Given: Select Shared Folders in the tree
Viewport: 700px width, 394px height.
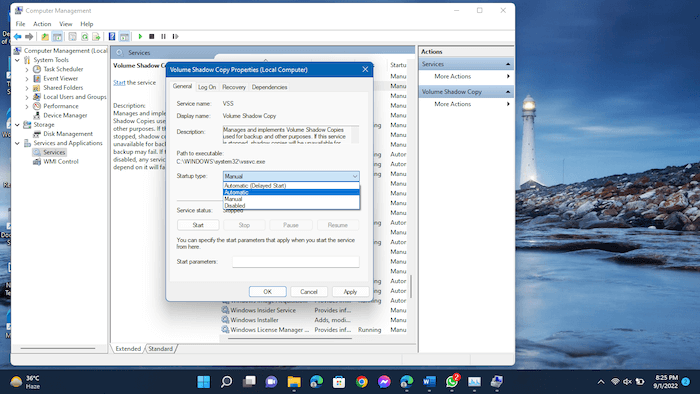Looking at the screenshot, I should pyautogui.click(x=63, y=88).
